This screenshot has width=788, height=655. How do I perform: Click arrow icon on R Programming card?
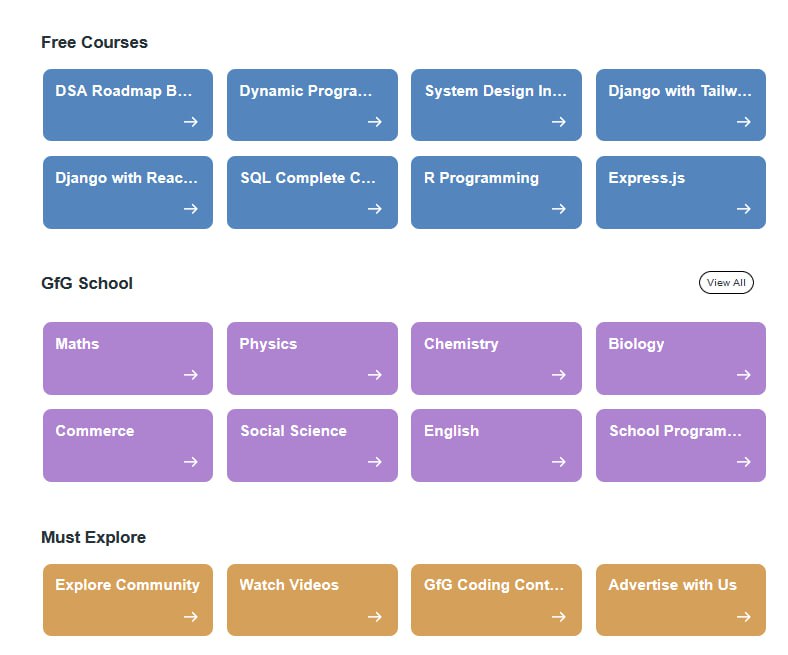tap(558, 209)
